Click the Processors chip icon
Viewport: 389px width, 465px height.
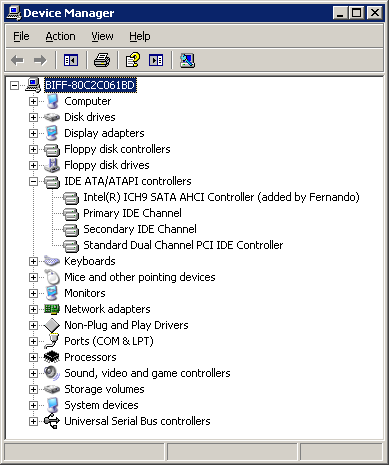point(52,357)
